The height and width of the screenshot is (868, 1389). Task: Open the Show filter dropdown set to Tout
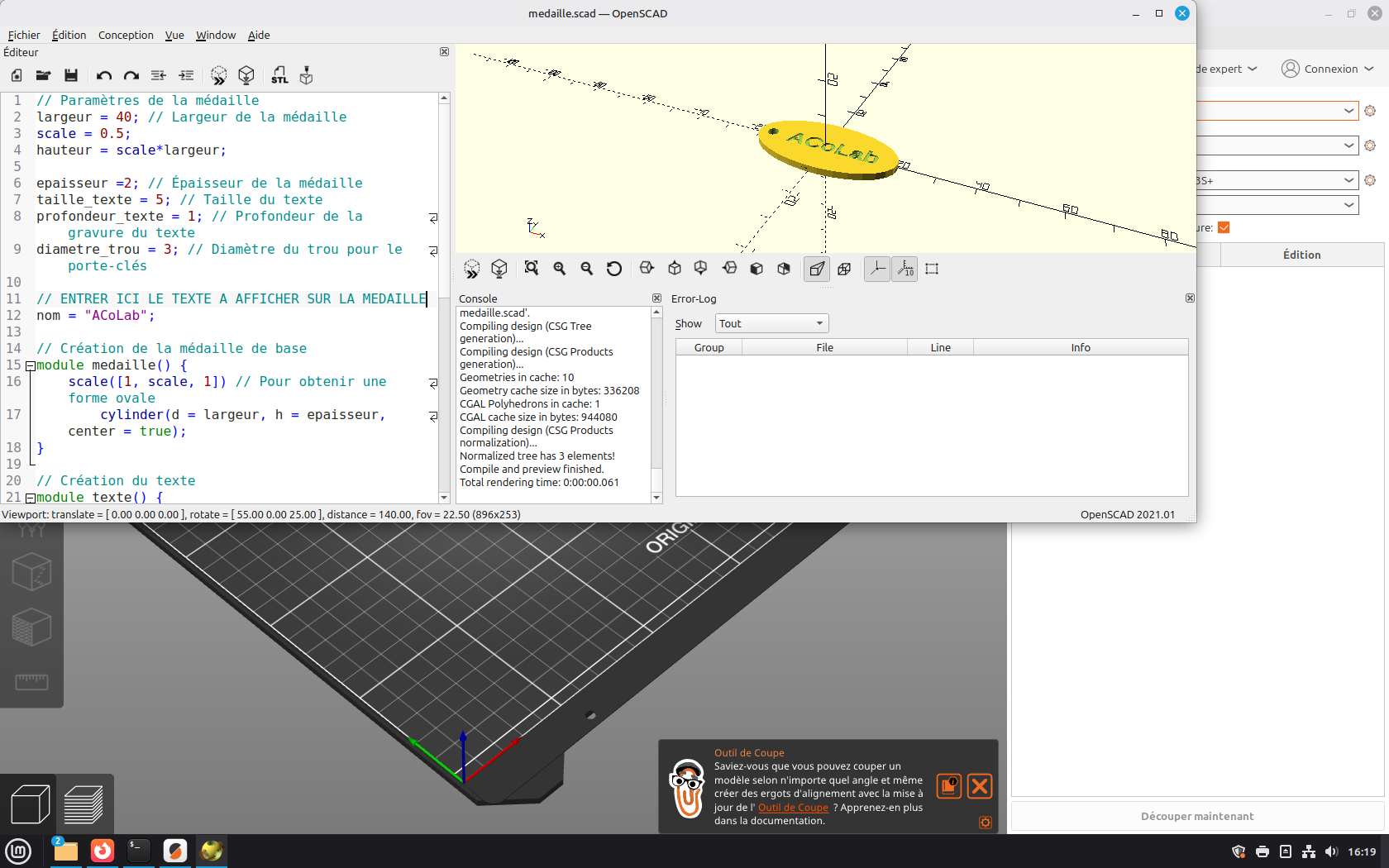click(771, 323)
